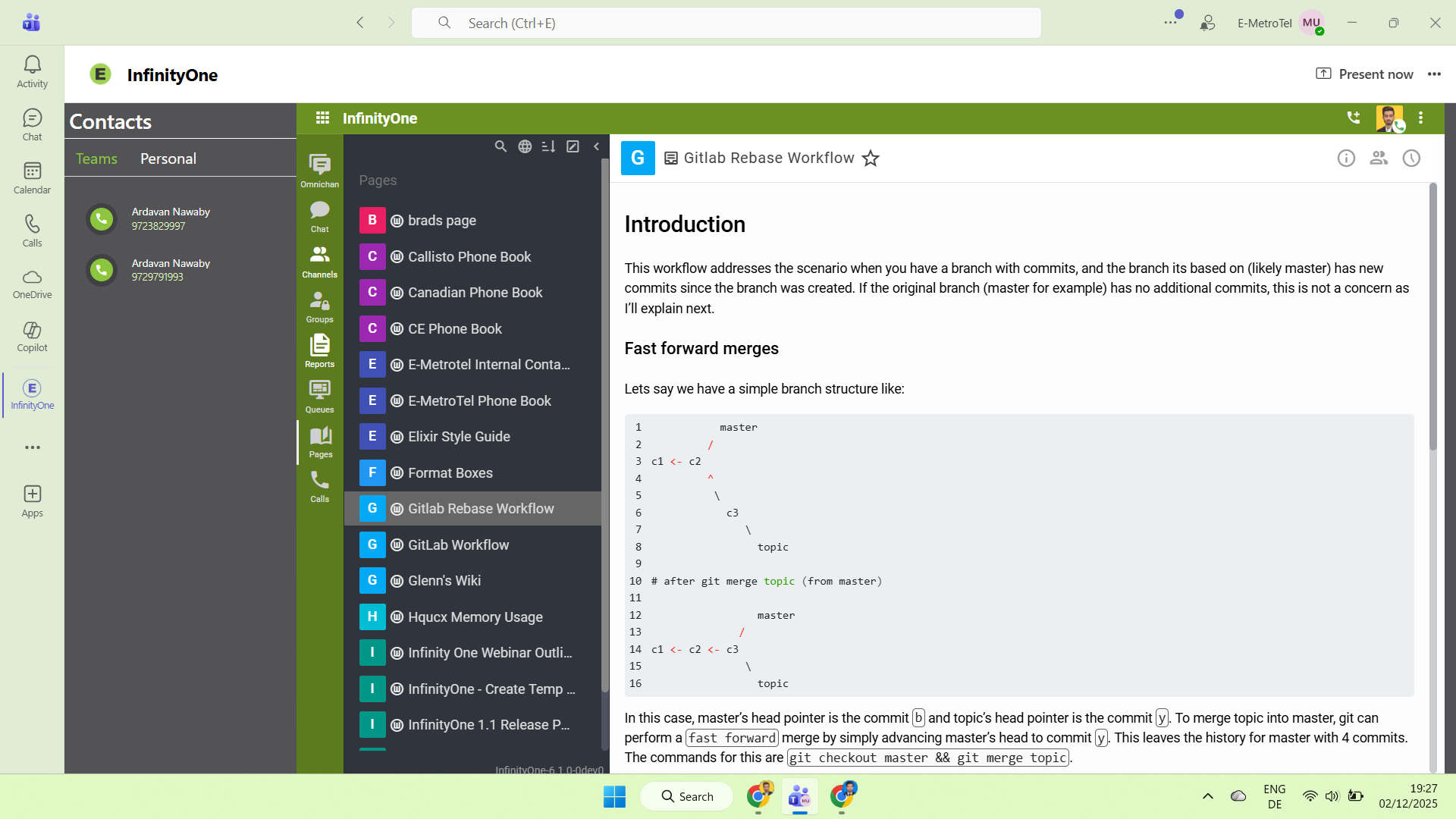Open the E-MetroTel MU profile avatar

click(1312, 23)
